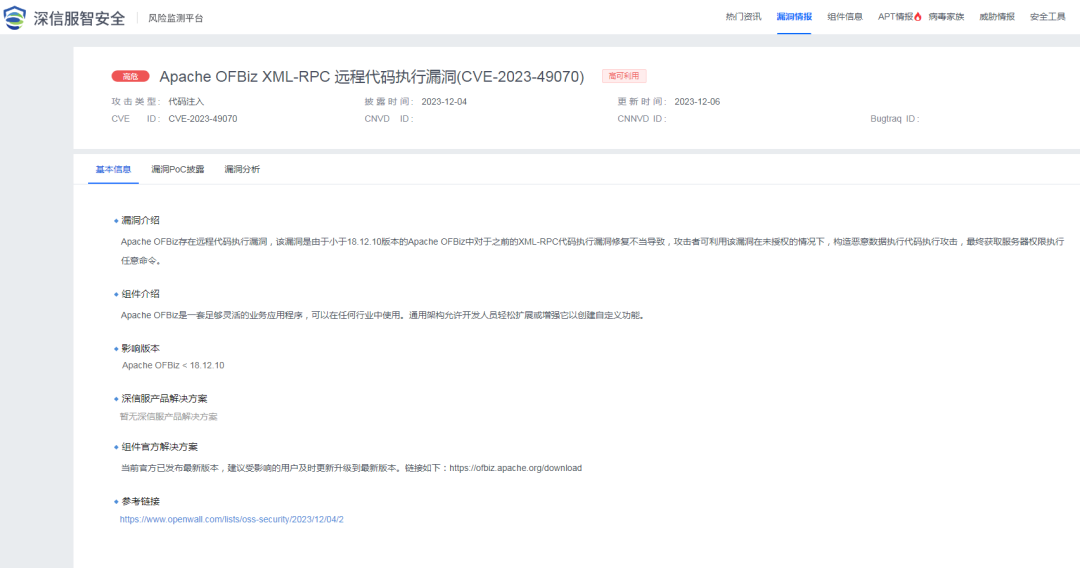Click the disclosure date 2023-12-04
Image resolution: width=1080 pixels, height=568 pixels.
click(x=444, y=102)
